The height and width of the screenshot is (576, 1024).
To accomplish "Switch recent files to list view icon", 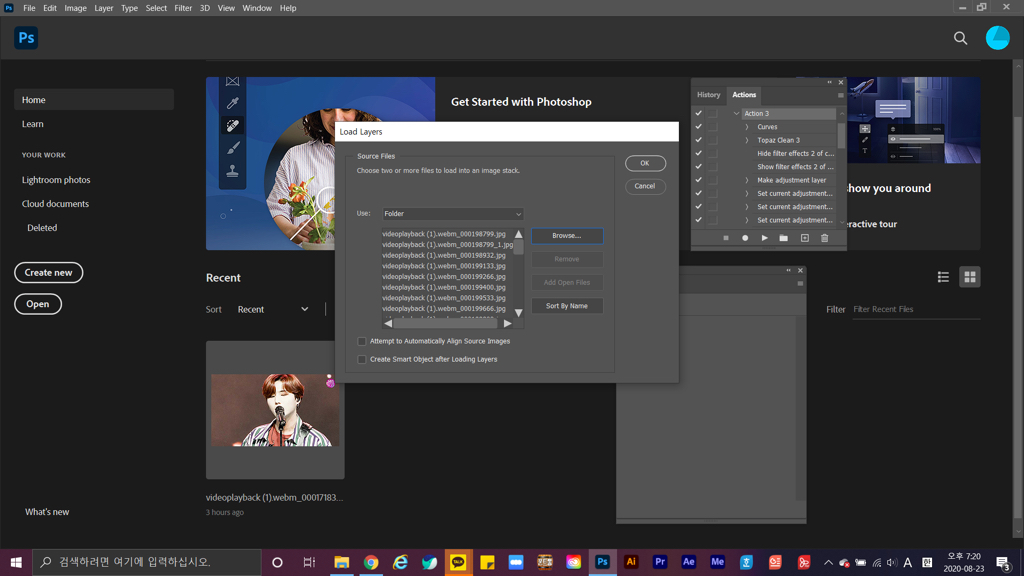I will [x=943, y=277].
